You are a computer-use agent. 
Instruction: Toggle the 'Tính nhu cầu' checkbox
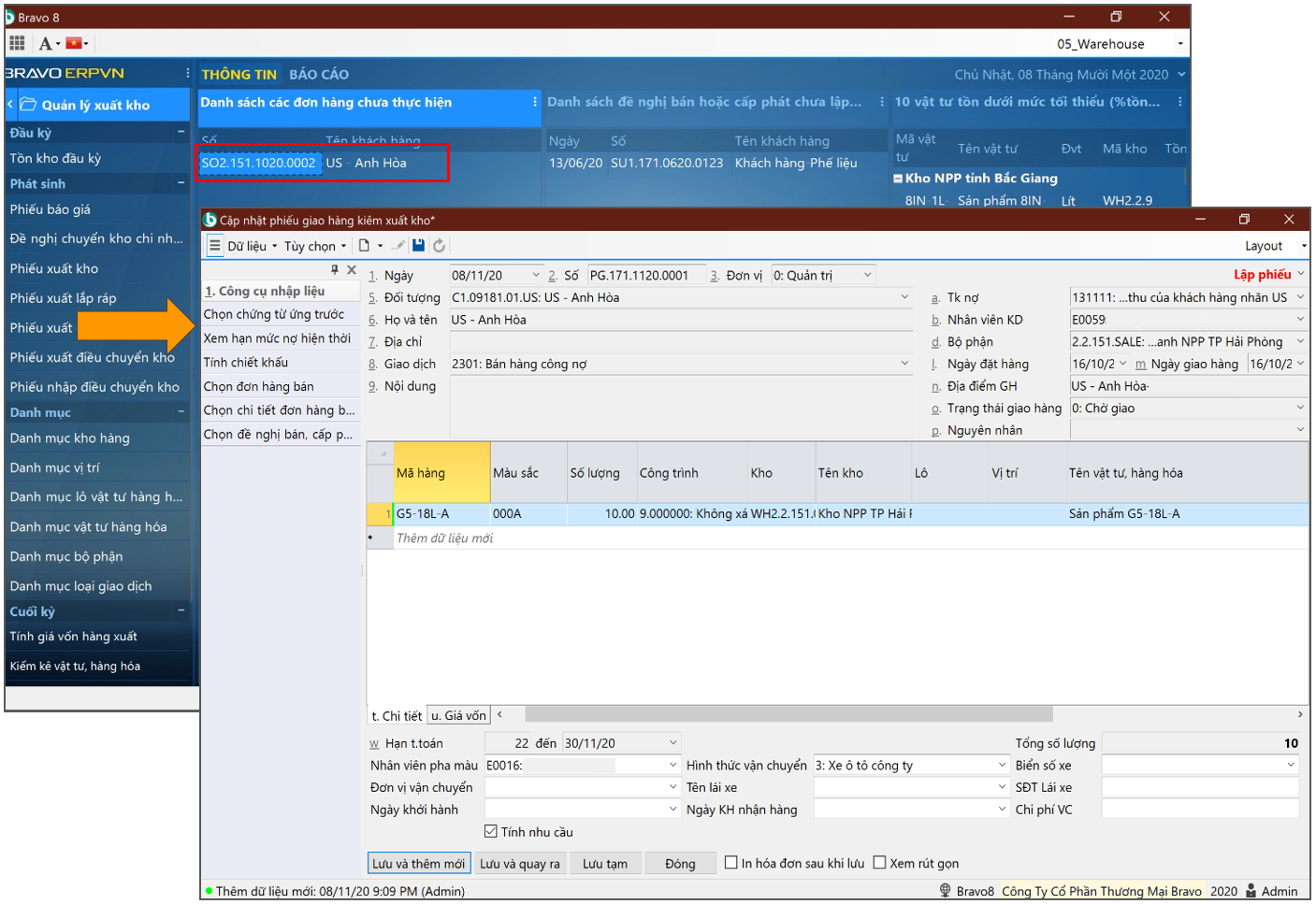pos(490,831)
